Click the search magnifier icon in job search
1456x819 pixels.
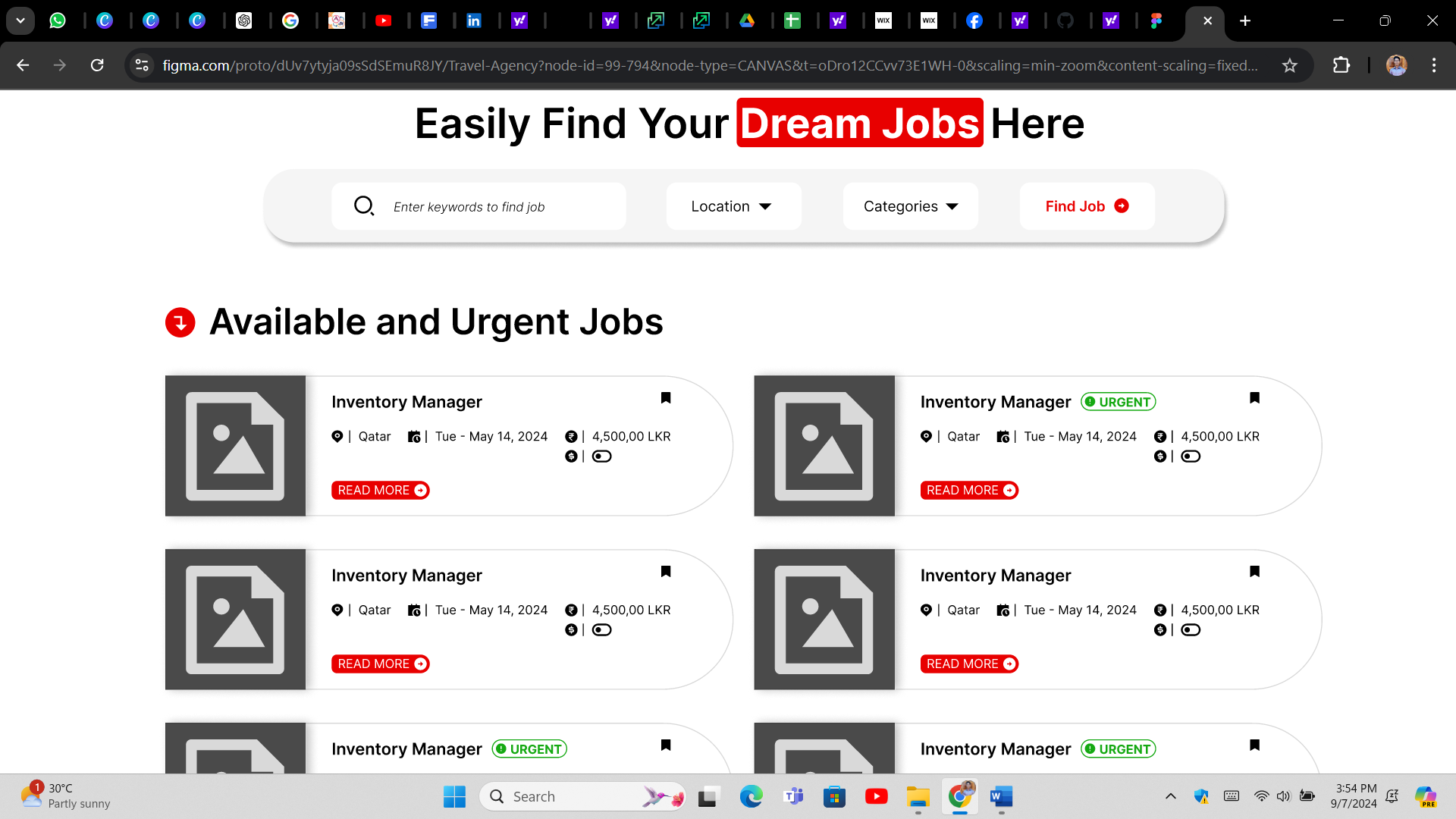point(364,206)
